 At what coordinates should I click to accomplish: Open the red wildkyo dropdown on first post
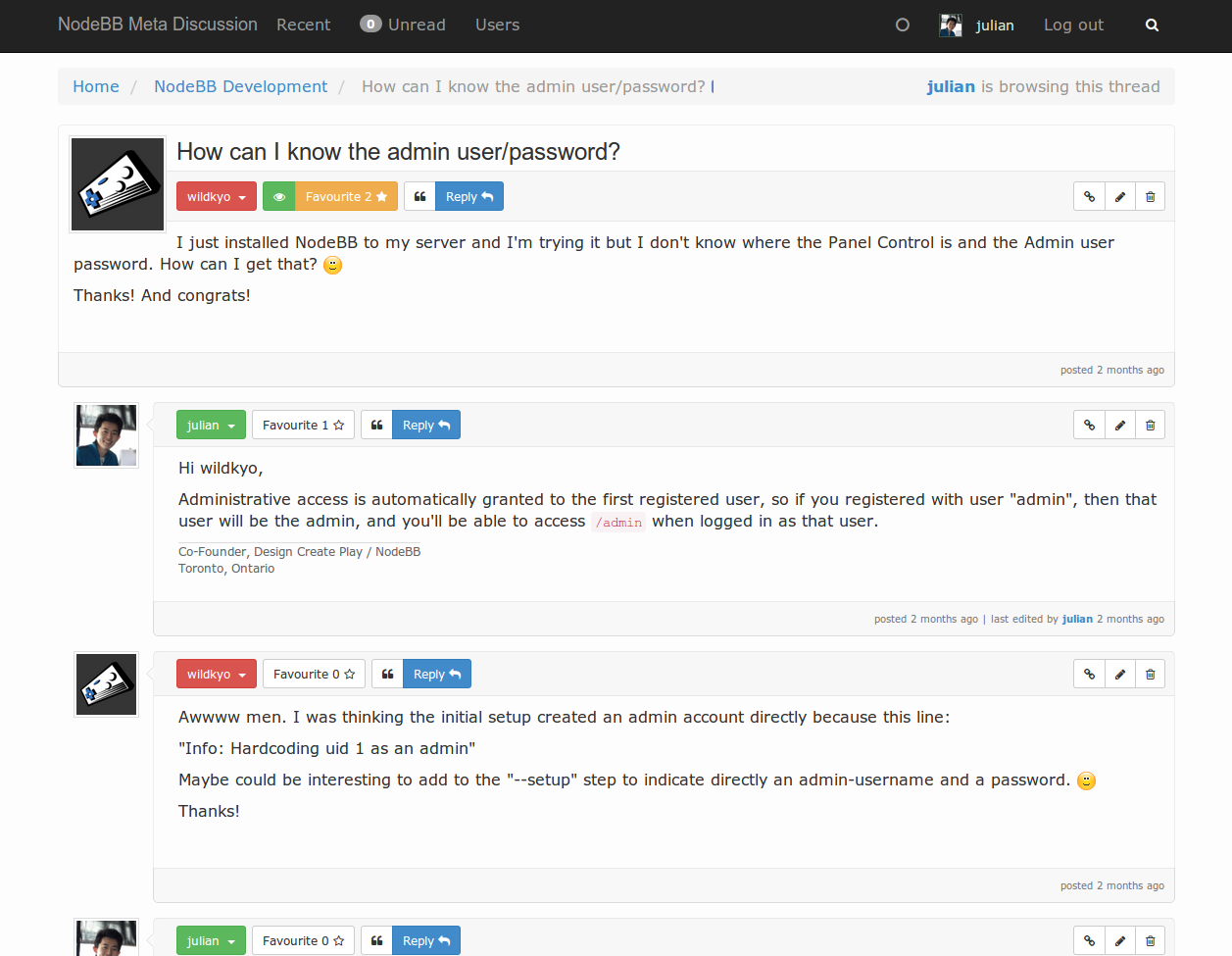tap(217, 197)
